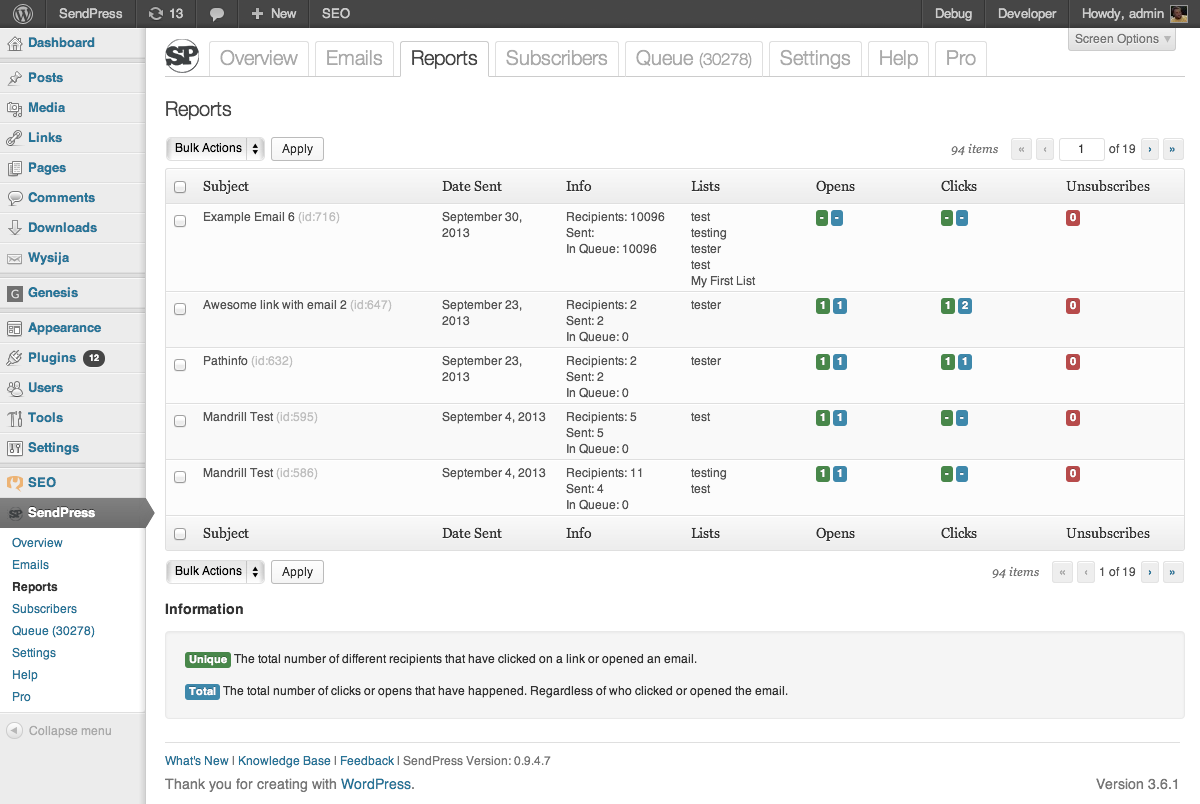Click the blue total Clicks badge for Awesome link
The height and width of the screenshot is (804, 1200).
[964, 306]
